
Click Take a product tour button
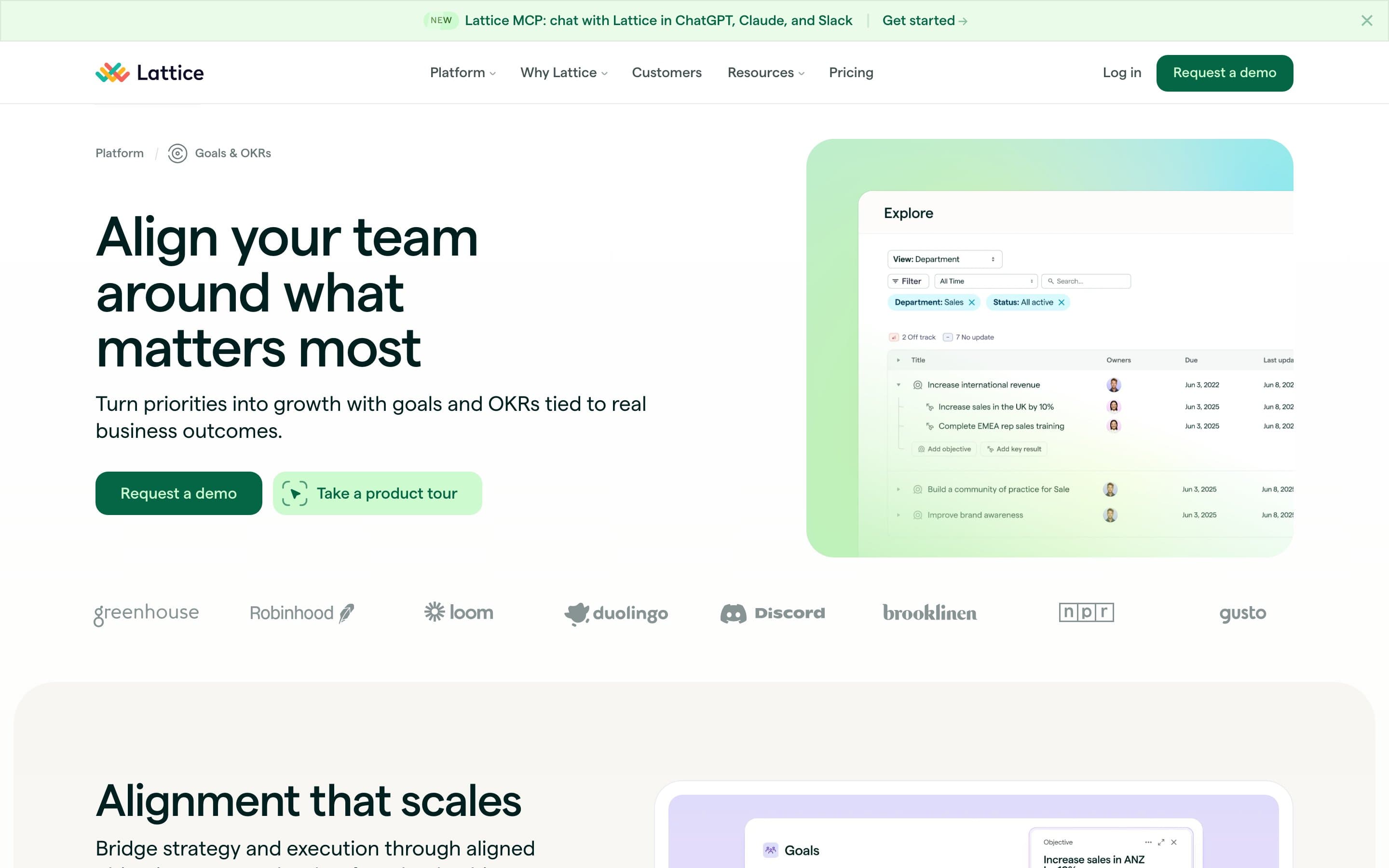point(377,494)
